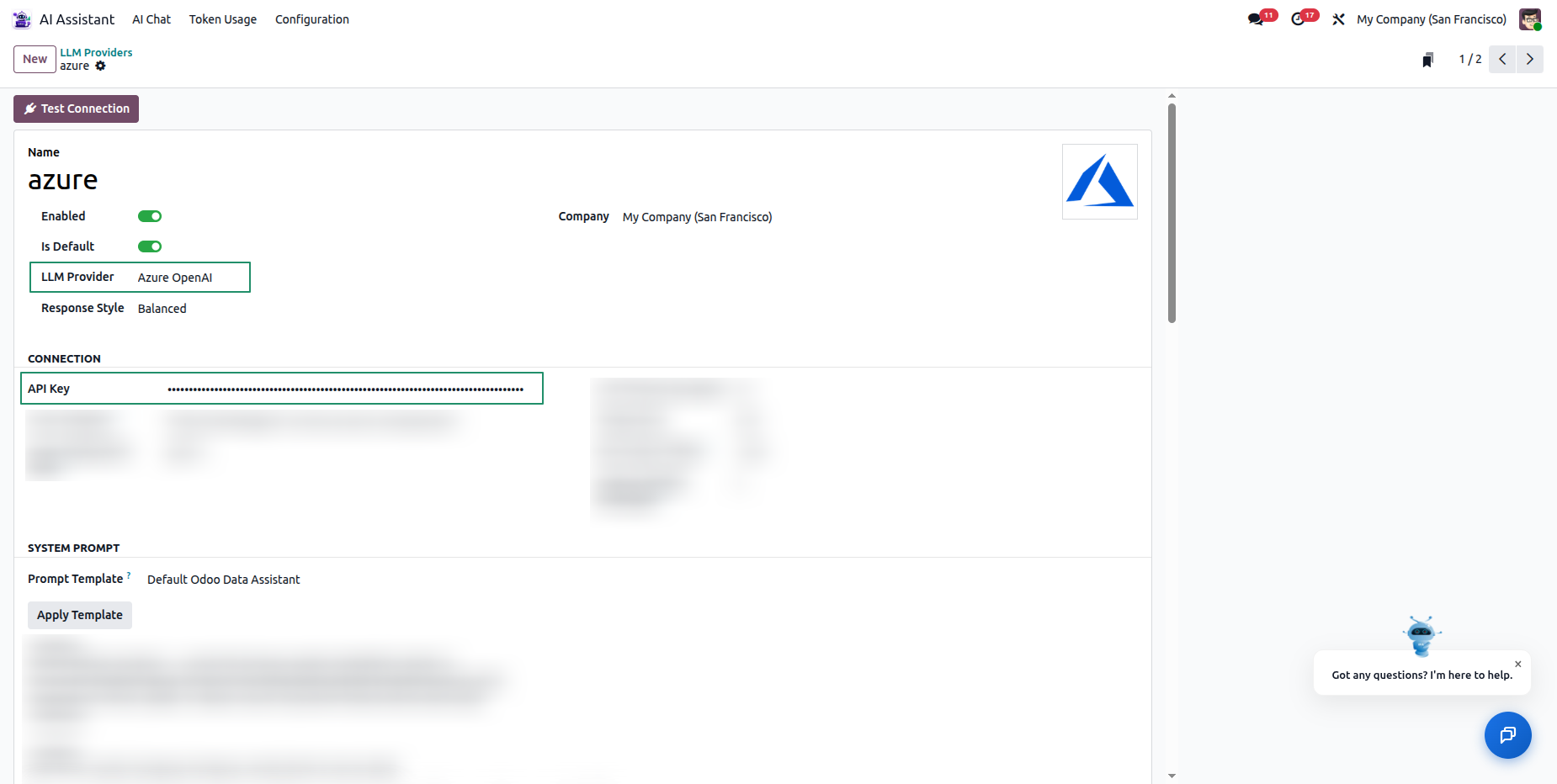Open the activities clock icon

(x=1298, y=19)
